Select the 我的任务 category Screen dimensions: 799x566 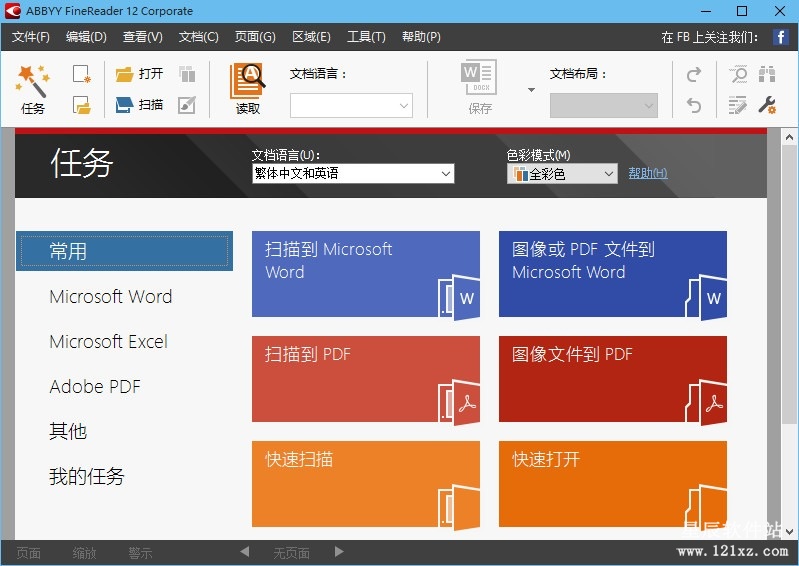(x=87, y=476)
